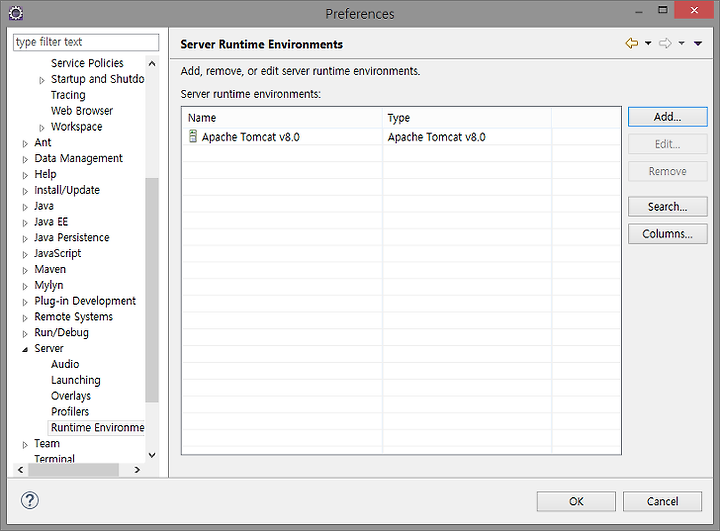Maximize the Preferences window
Image resolution: width=720 pixels, height=531 pixels.
pos(663,9)
